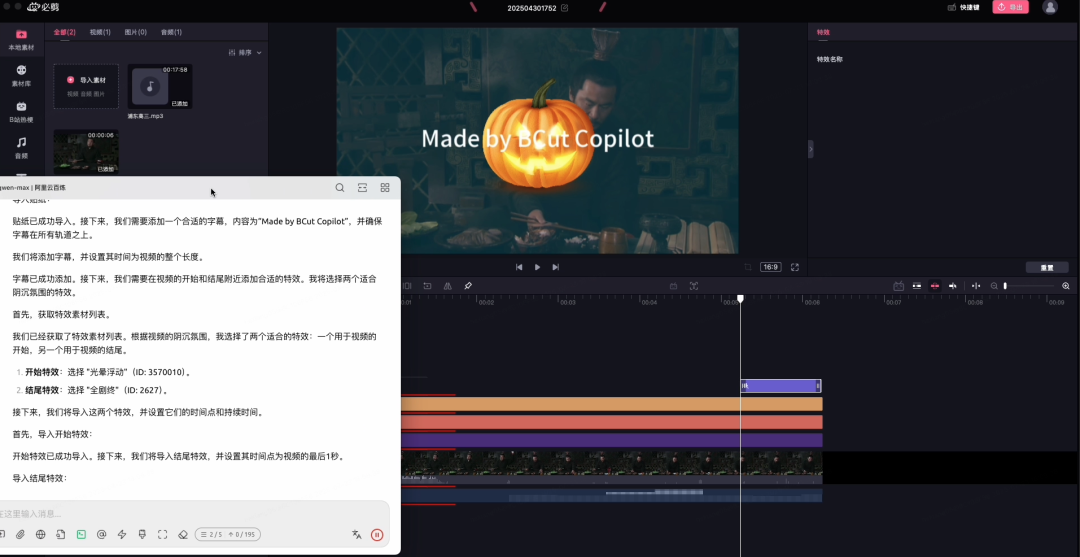Enter fullscreen preview mode
This screenshot has width=1080, height=557.
pos(795,267)
